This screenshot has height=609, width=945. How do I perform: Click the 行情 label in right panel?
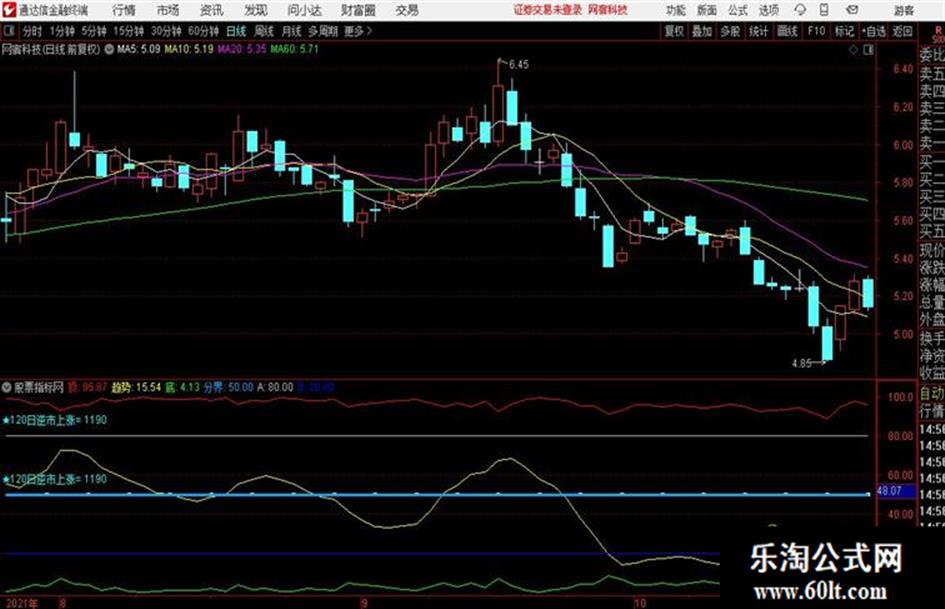click(x=932, y=411)
